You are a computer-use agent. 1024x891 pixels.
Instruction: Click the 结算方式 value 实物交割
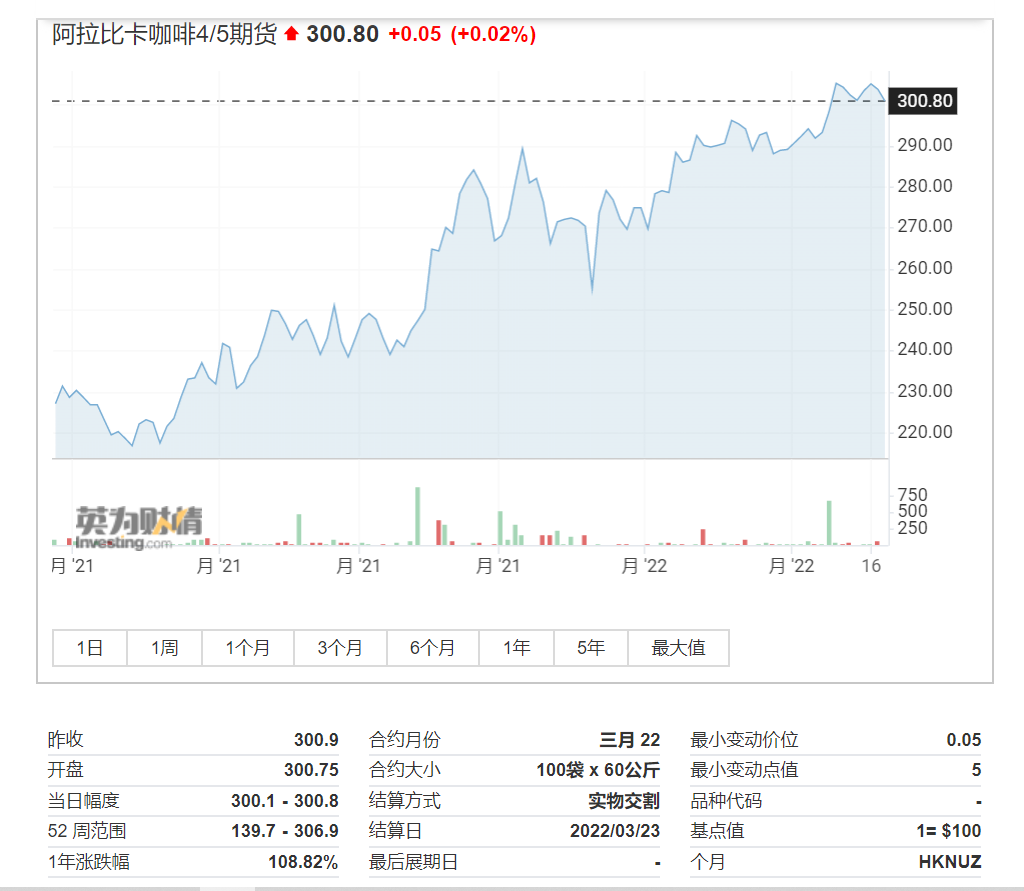click(x=624, y=800)
